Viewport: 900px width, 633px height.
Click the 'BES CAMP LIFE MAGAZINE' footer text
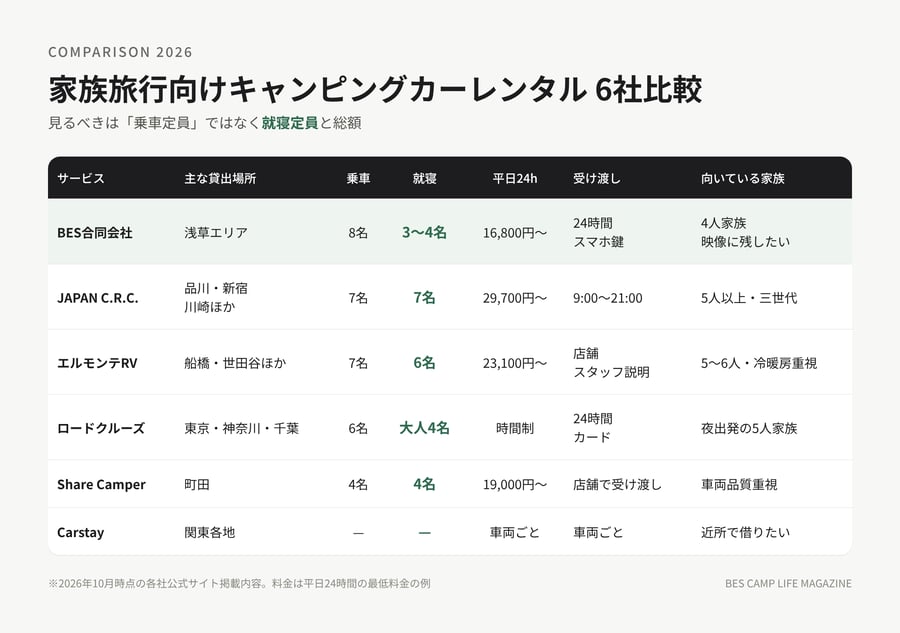click(788, 583)
